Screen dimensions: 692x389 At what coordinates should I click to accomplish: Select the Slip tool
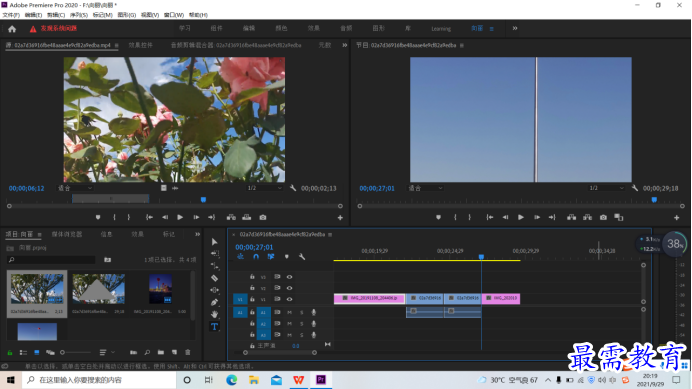click(x=214, y=290)
